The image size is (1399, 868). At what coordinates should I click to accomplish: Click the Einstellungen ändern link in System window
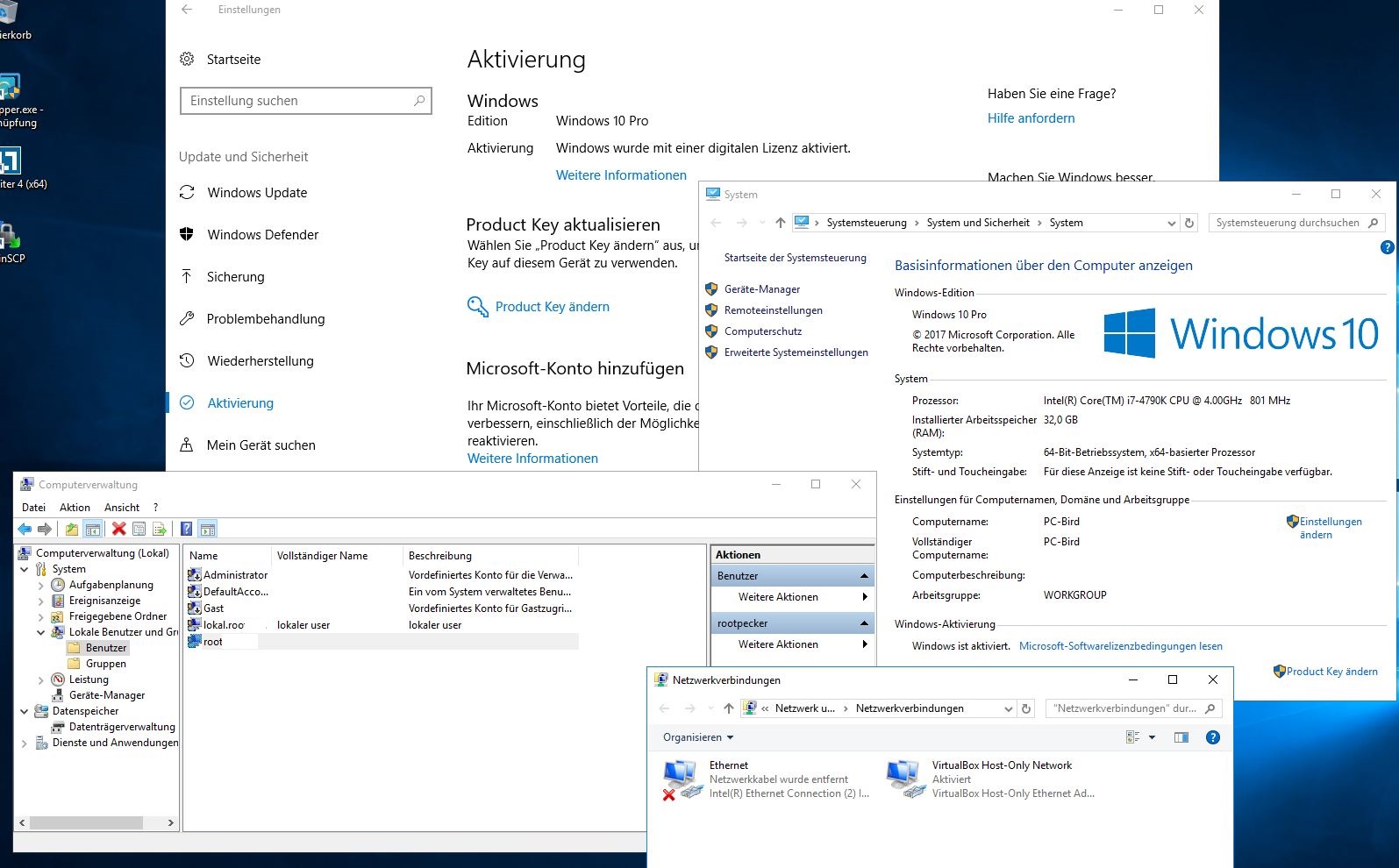[1331, 528]
